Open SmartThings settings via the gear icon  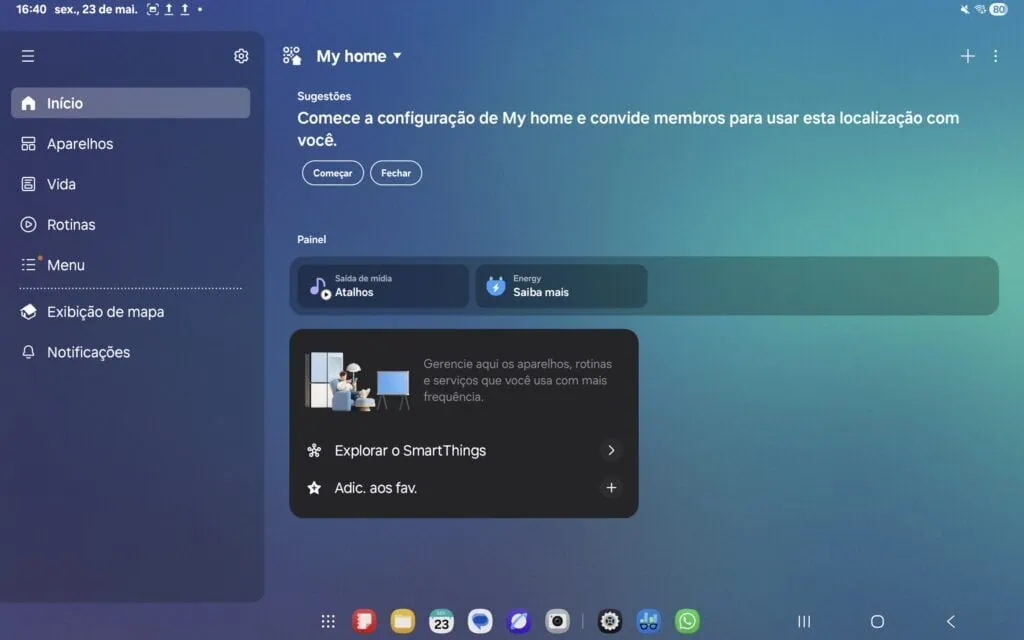[x=240, y=55]
